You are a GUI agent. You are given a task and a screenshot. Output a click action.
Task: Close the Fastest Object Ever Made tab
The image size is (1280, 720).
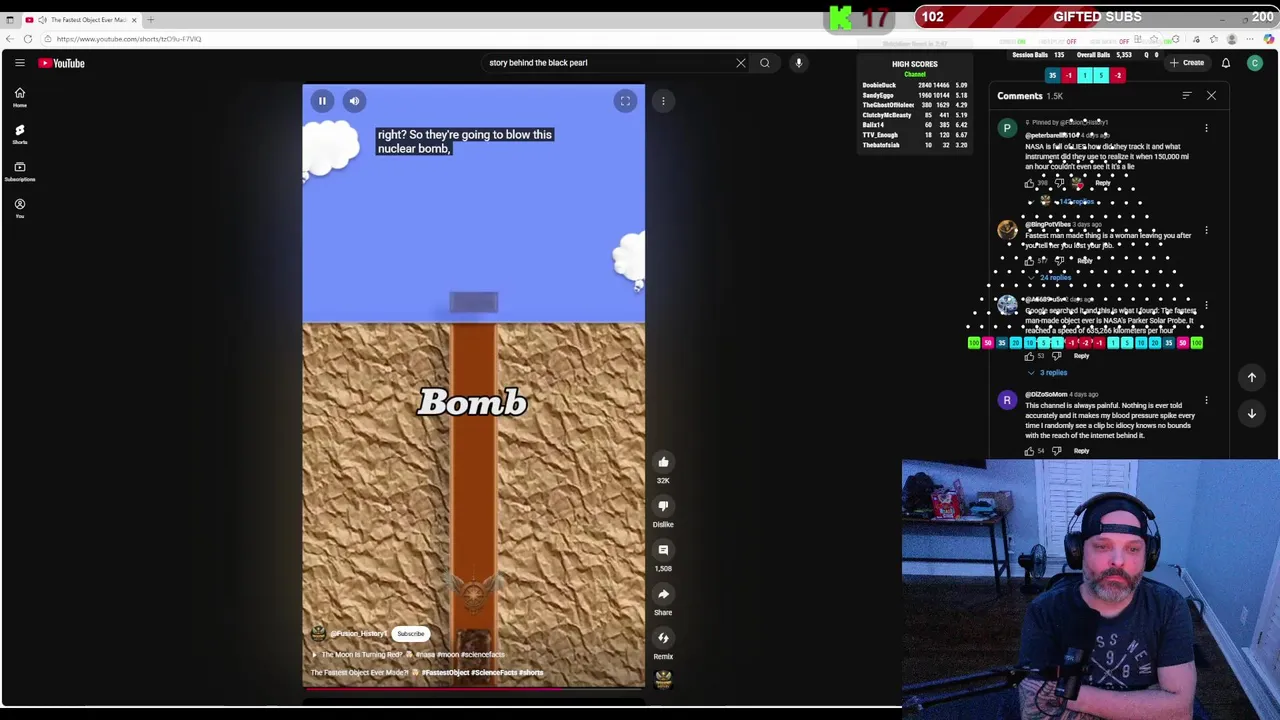133,20
